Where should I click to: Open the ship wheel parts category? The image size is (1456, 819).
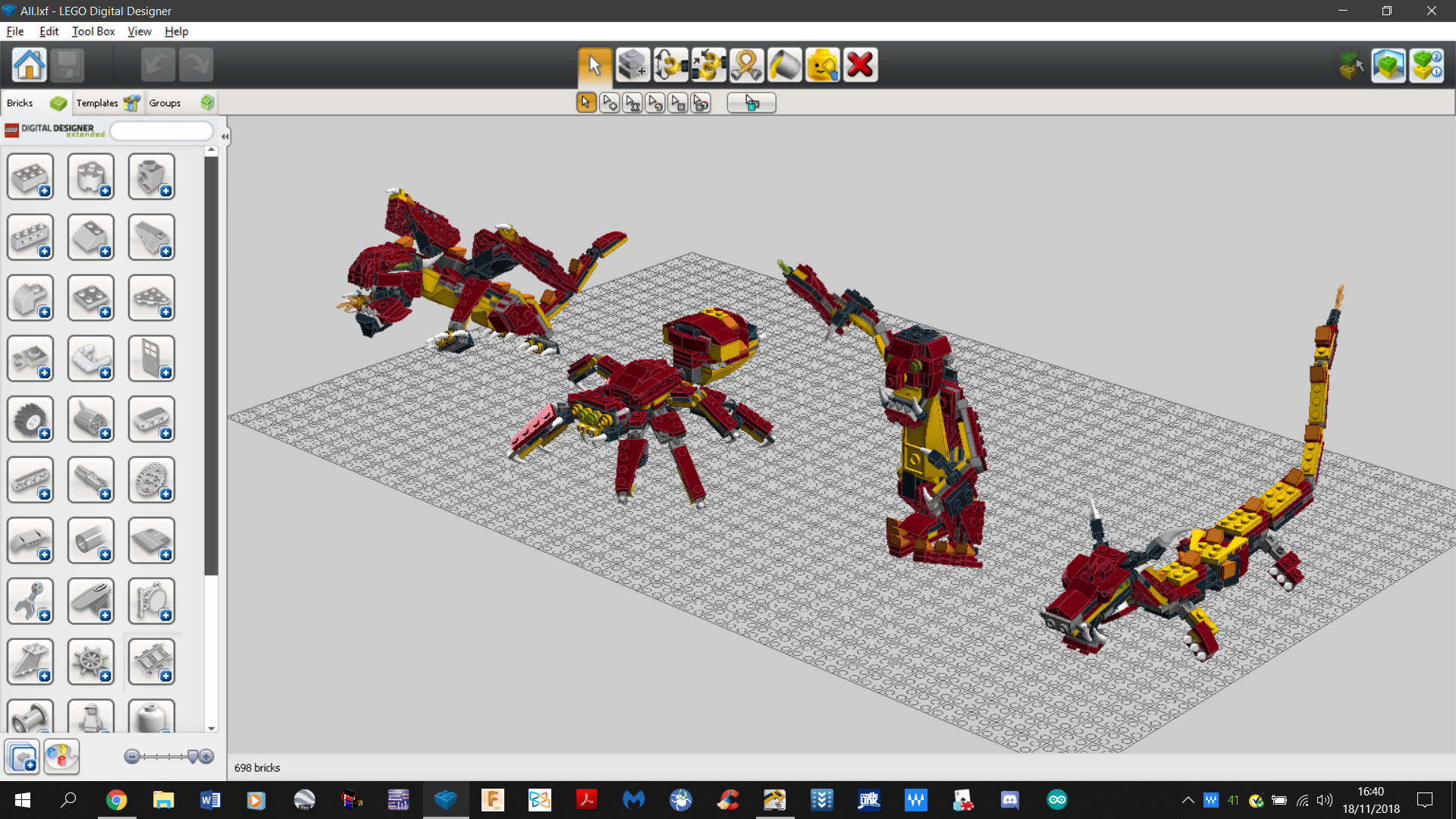click(x=91, y=662)
